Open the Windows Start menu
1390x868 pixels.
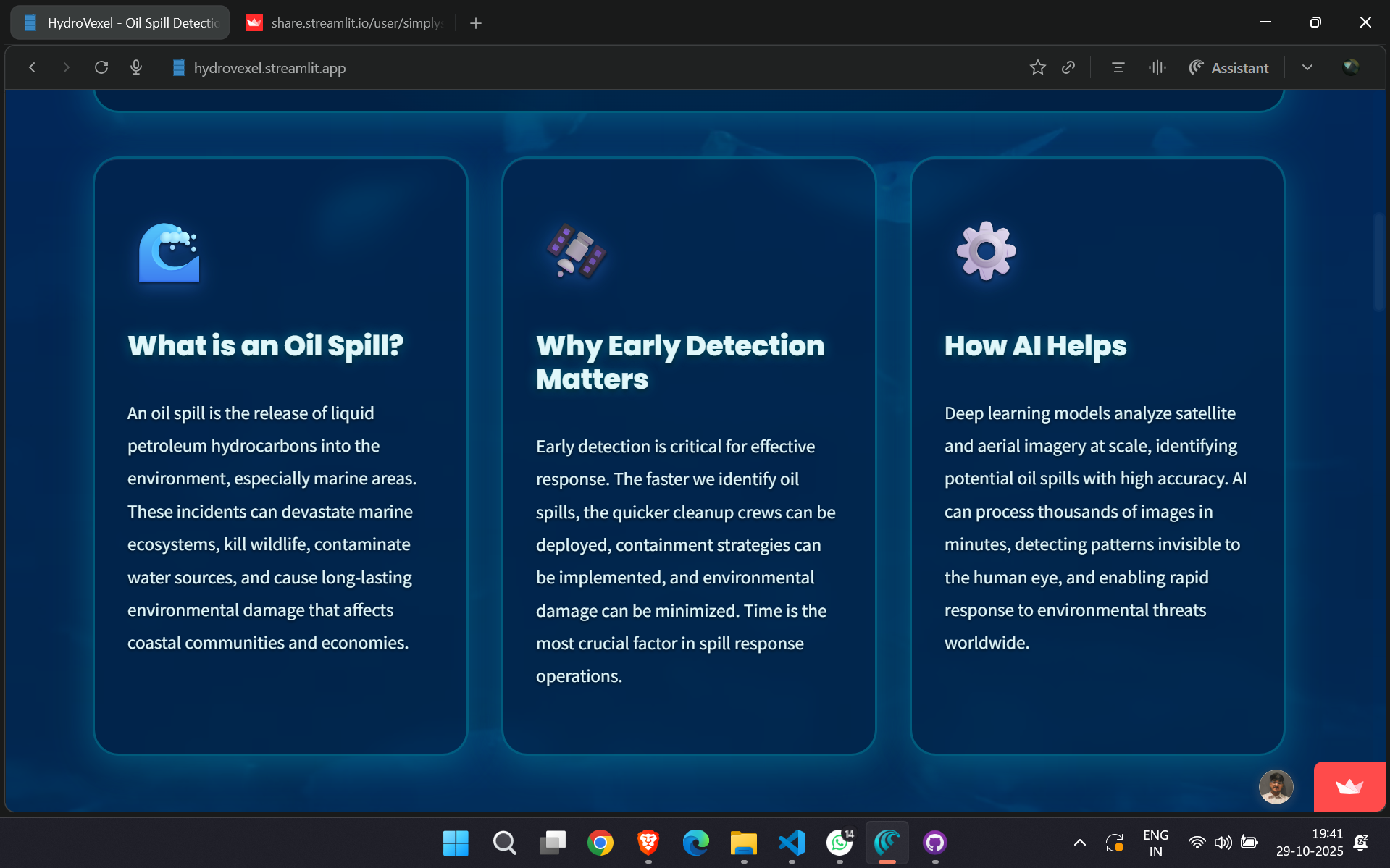click(456, 843)
